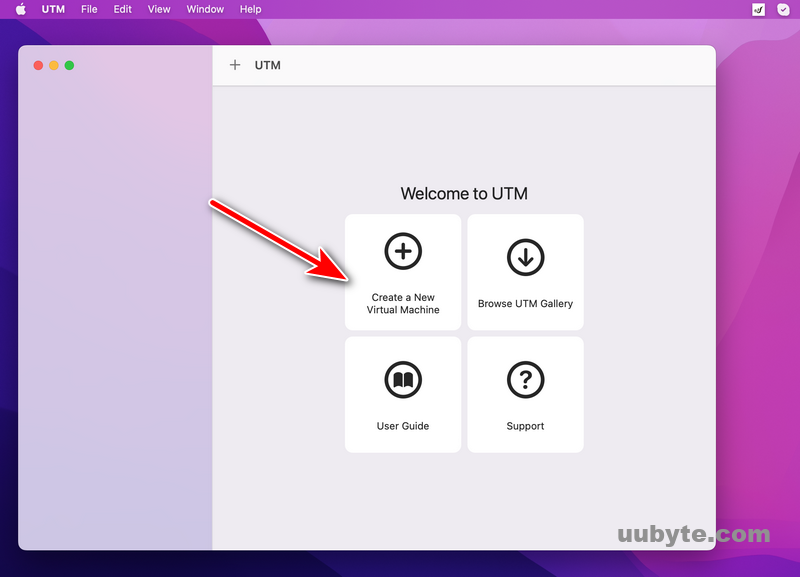This screenshot has height=577, width=800.
Task: Open the File menu
Action: tap(89, 9)
